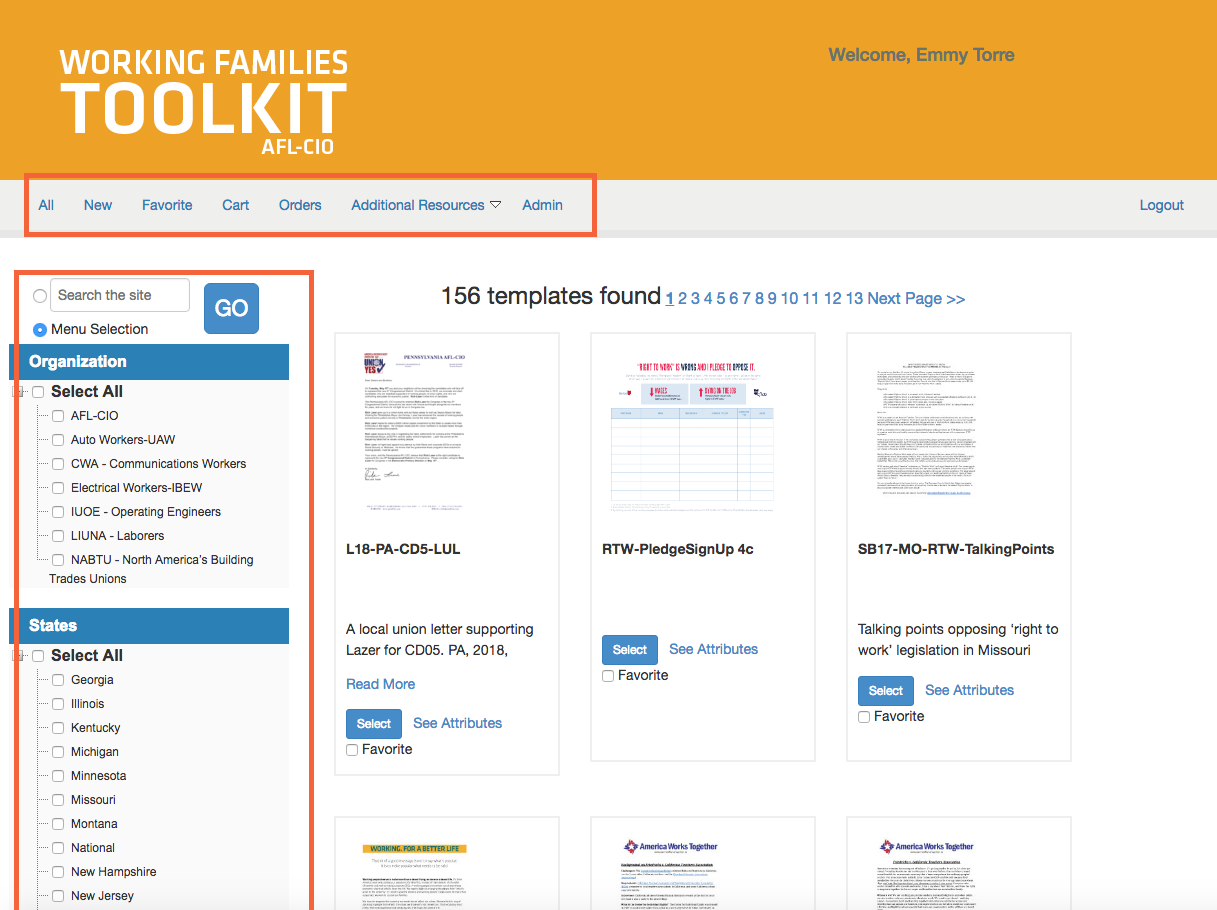Check the Georgia state checkbox
Image resolution: width=1217 pixels, height=910 pixels.
58,680
